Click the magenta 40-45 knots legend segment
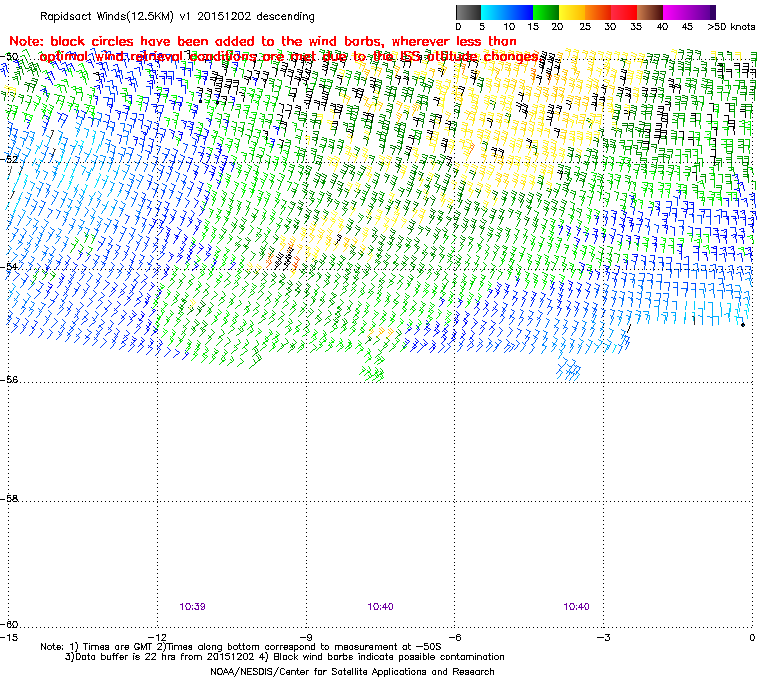This screenshot has height=688, width=760. [677, 12]
